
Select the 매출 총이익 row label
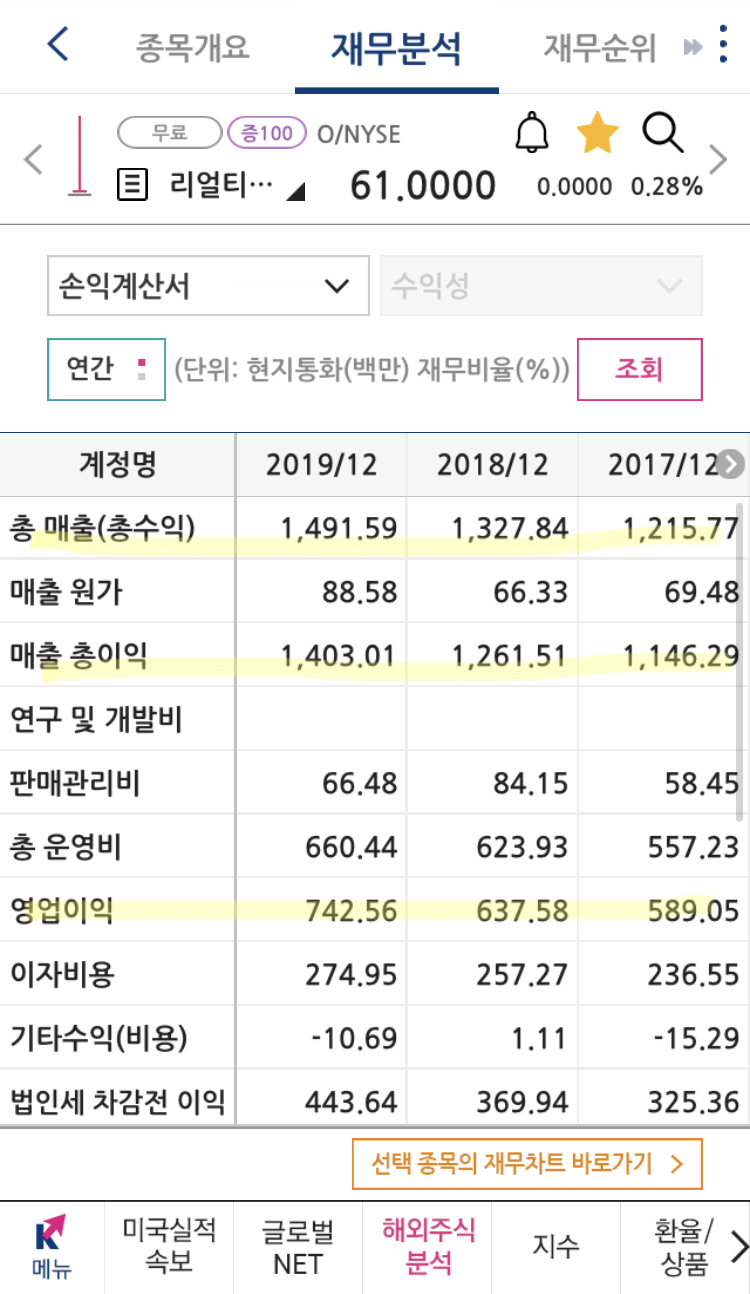point(78,656)
